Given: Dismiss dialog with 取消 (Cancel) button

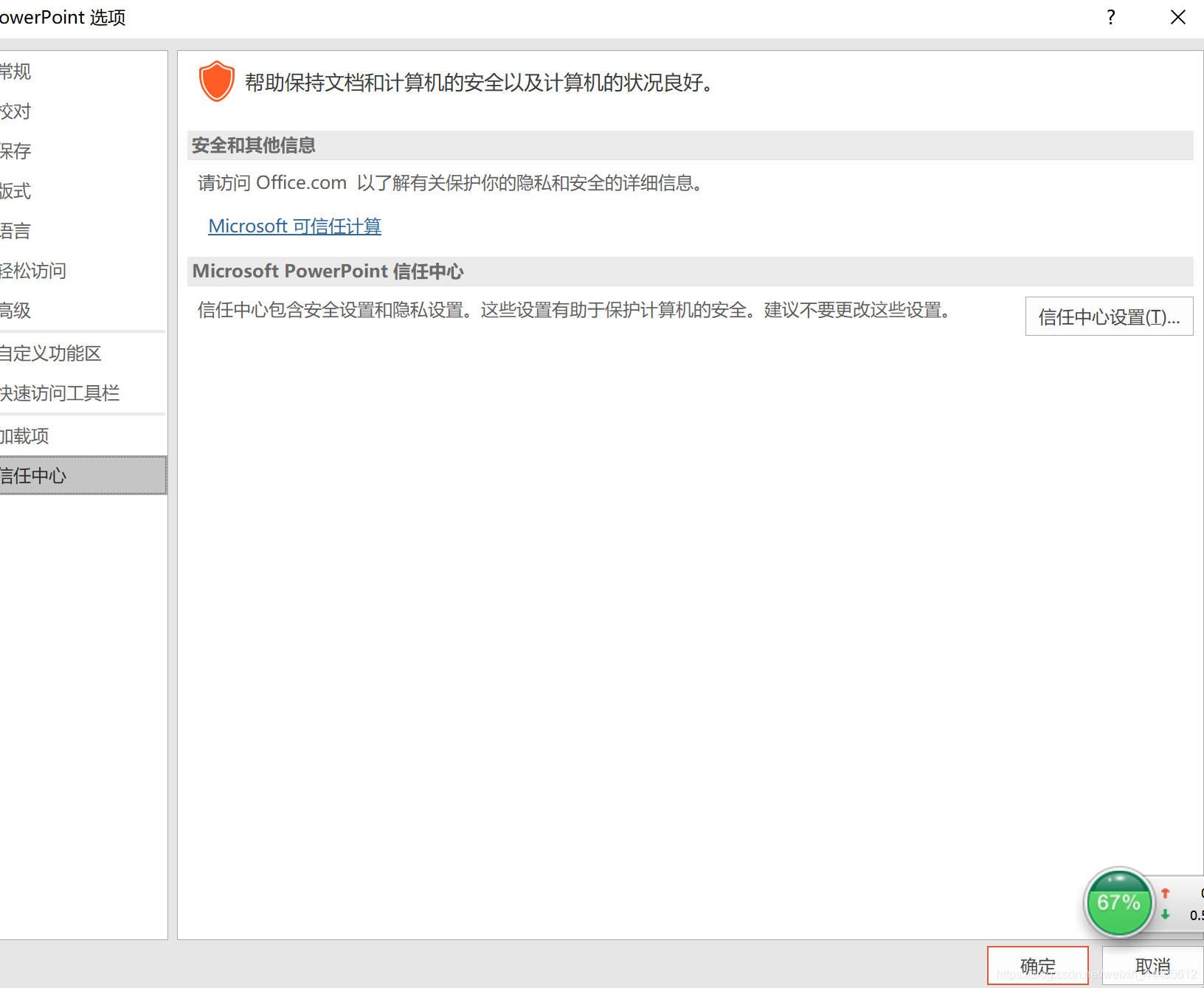Looking at the screenshot, I should click(1153, 966).
